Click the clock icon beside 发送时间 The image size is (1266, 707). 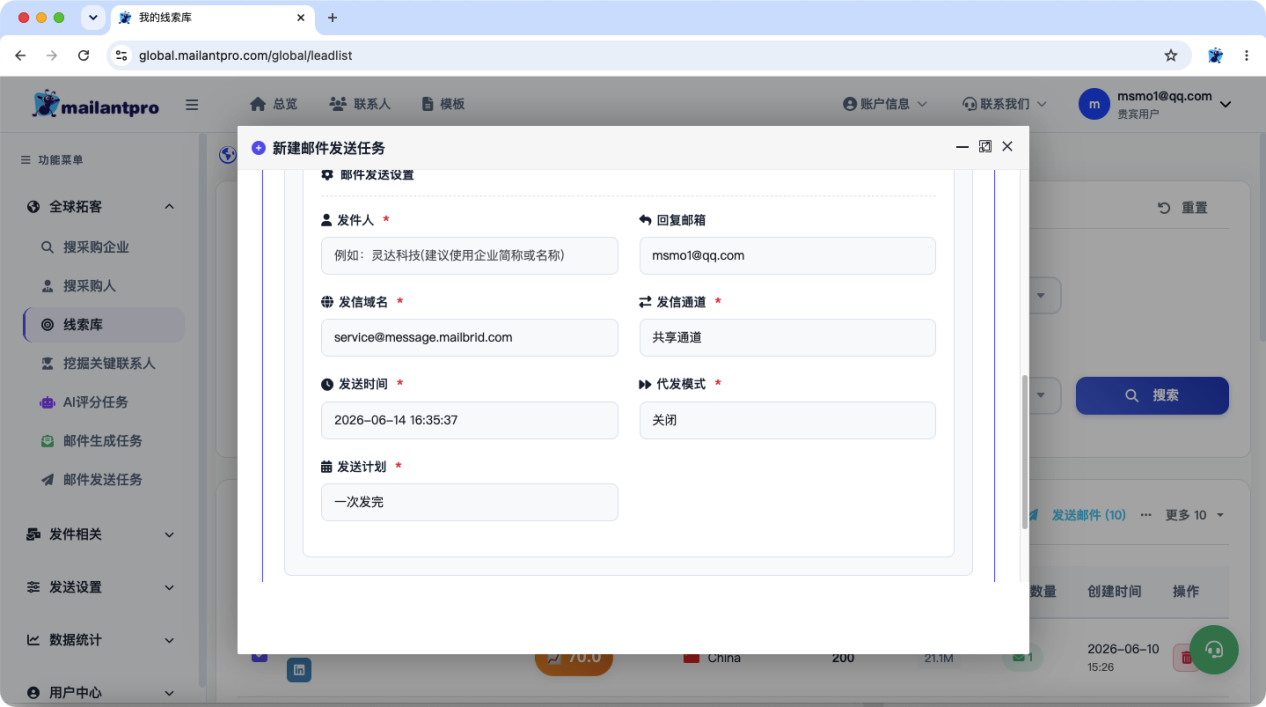[x=327, y=384]
